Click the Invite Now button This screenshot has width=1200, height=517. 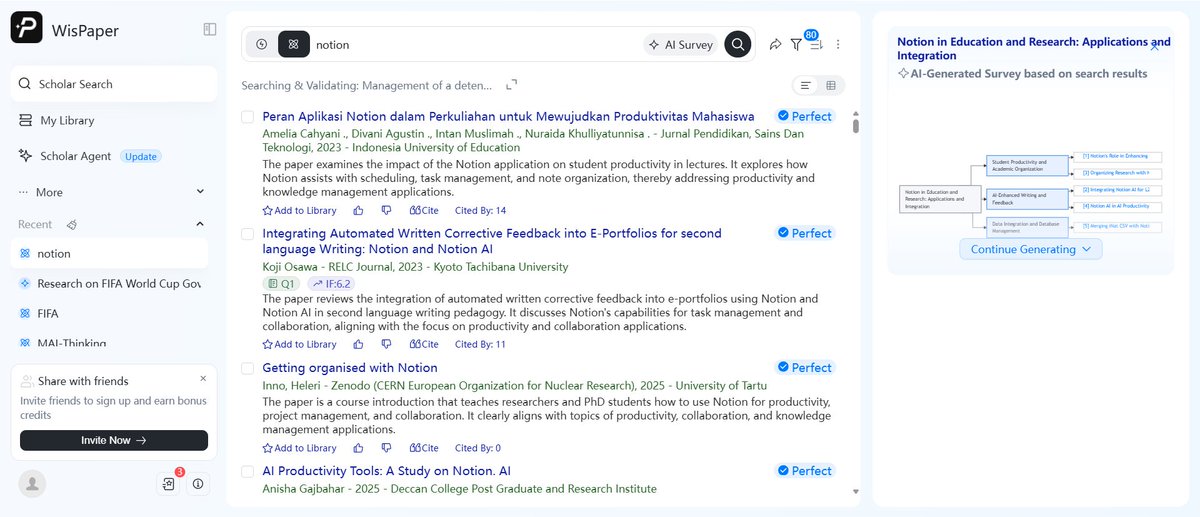[x=114, y=440]
